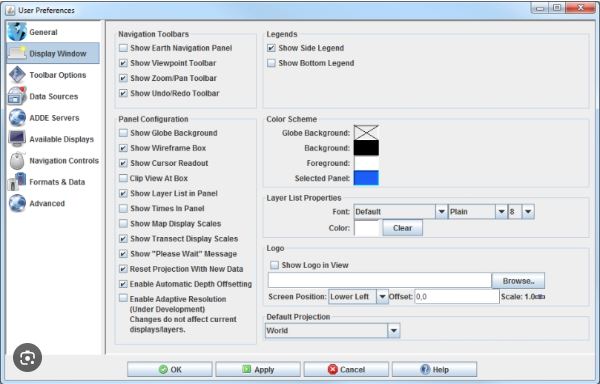Check Enable Adaptive Resolution
Screen dimensions: 600x384
click(x=123, y=298)
